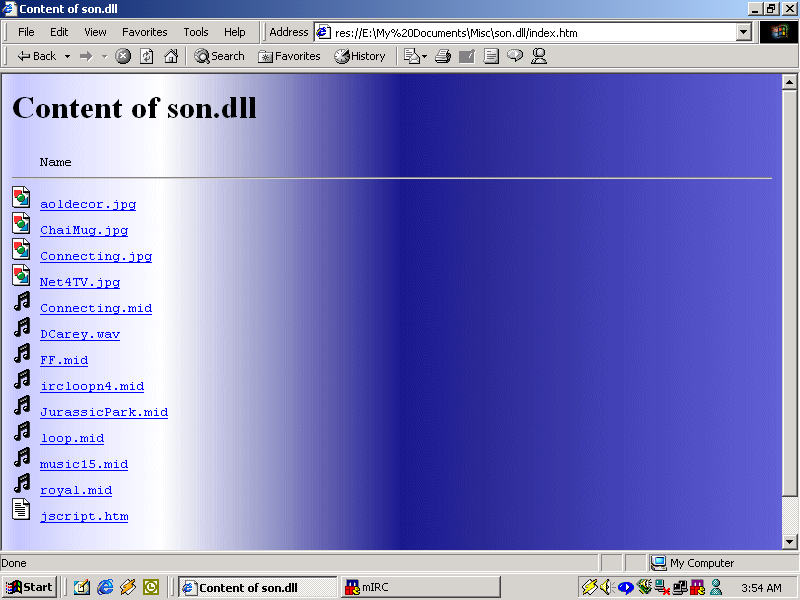Click the Stop loading icon
Viewport: 800px width, 600px height.
[x=123, y=56]
